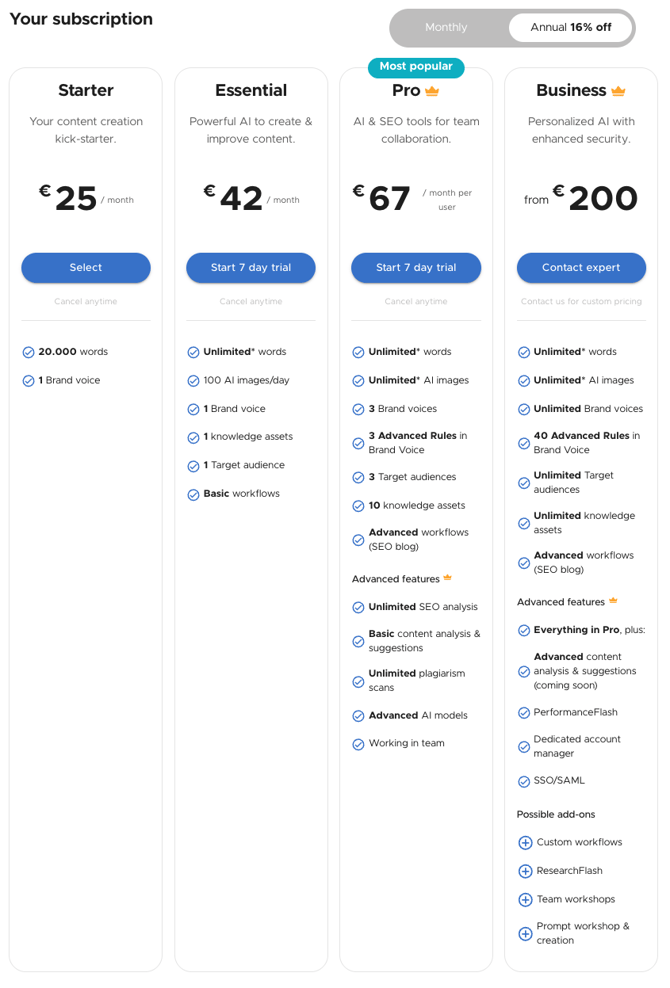
Task: Click plus icon beside ResearchFlash add-on
Action: 525,871
